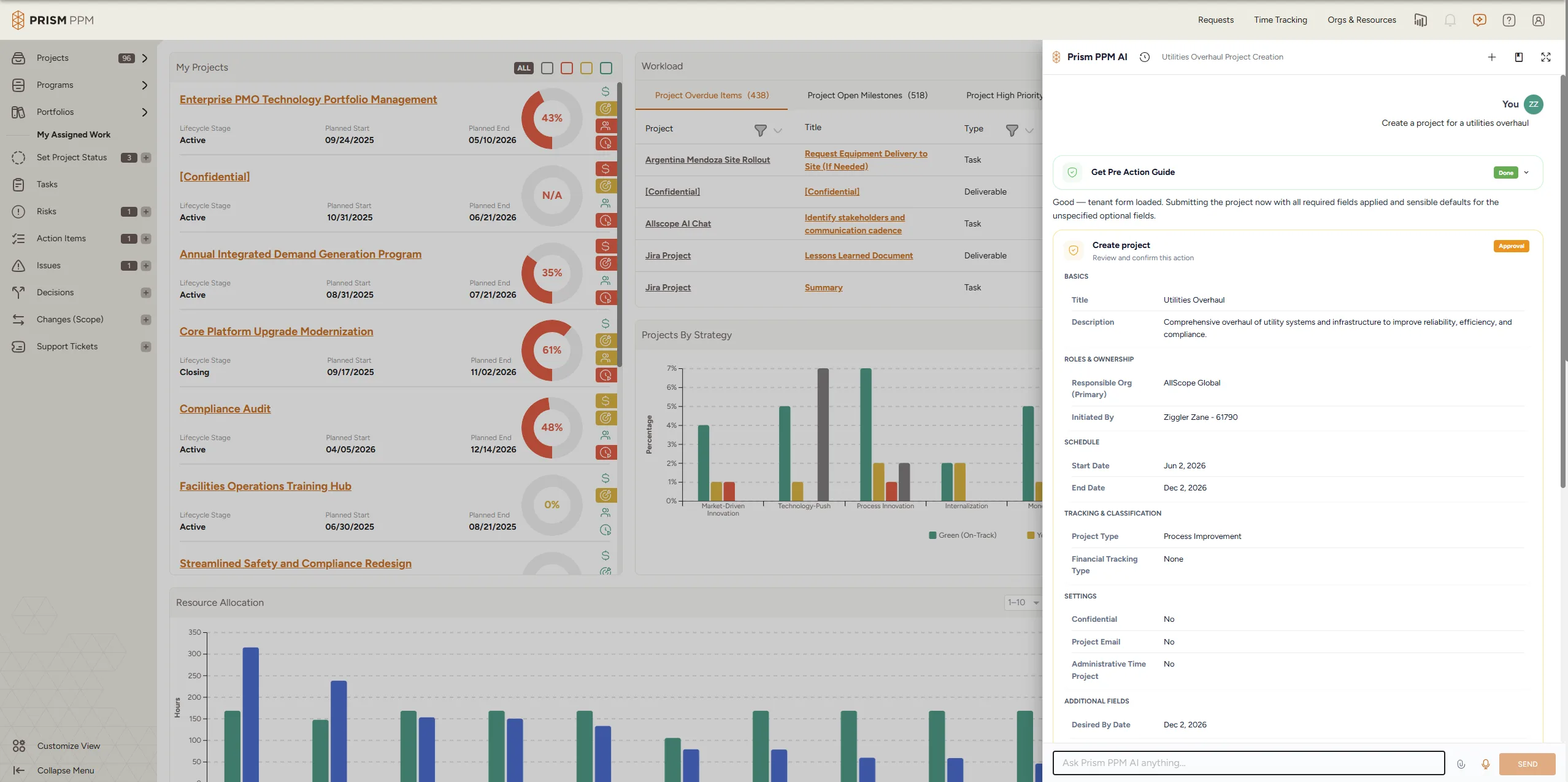Expand the Get Pre Action Guide step

pos(1526,172)
